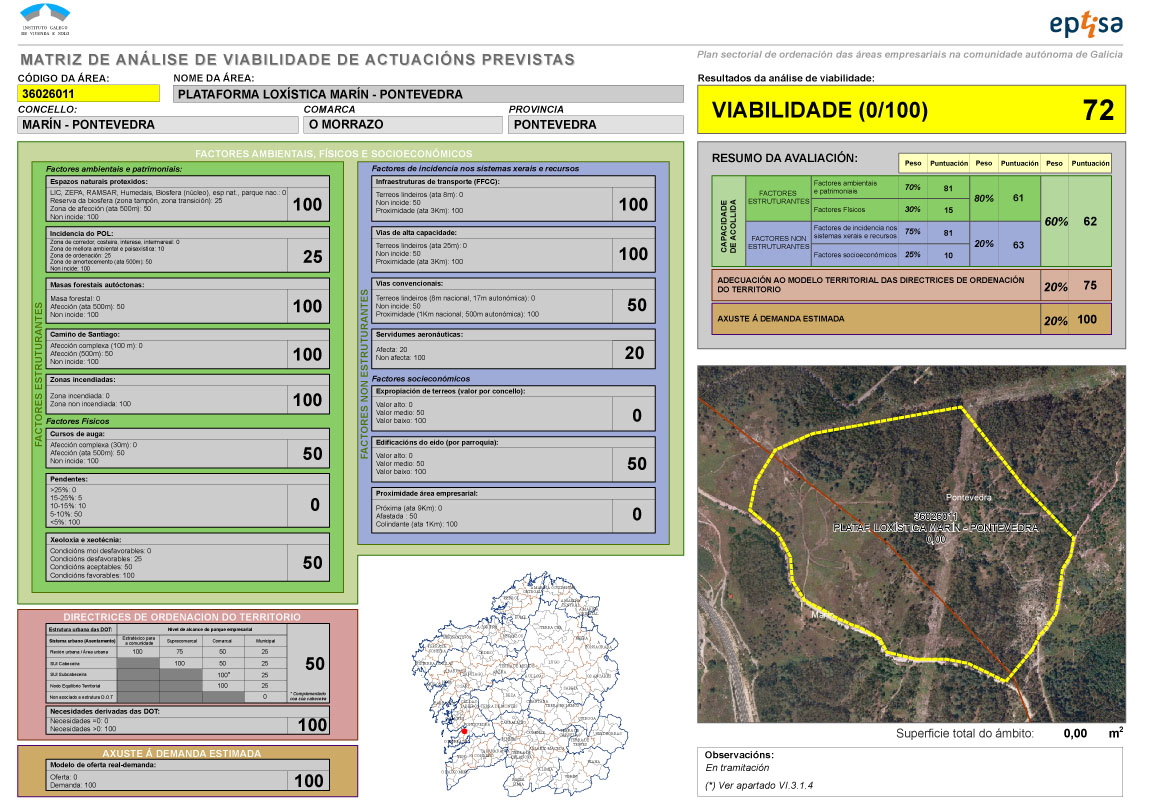Click the red location dot on Galicia map
Viewport: 1151px width, 801px height.
464,732
